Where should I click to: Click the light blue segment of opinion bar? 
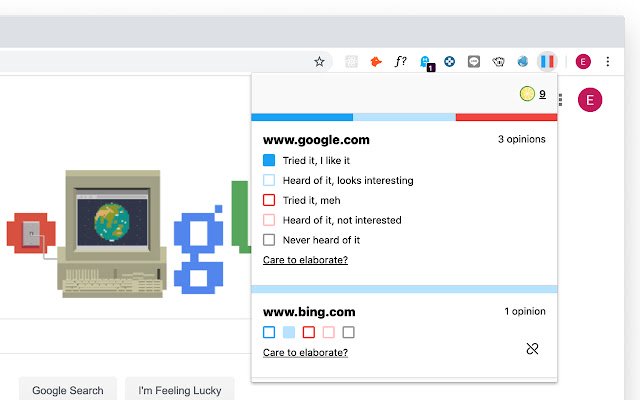pos(404,118)
